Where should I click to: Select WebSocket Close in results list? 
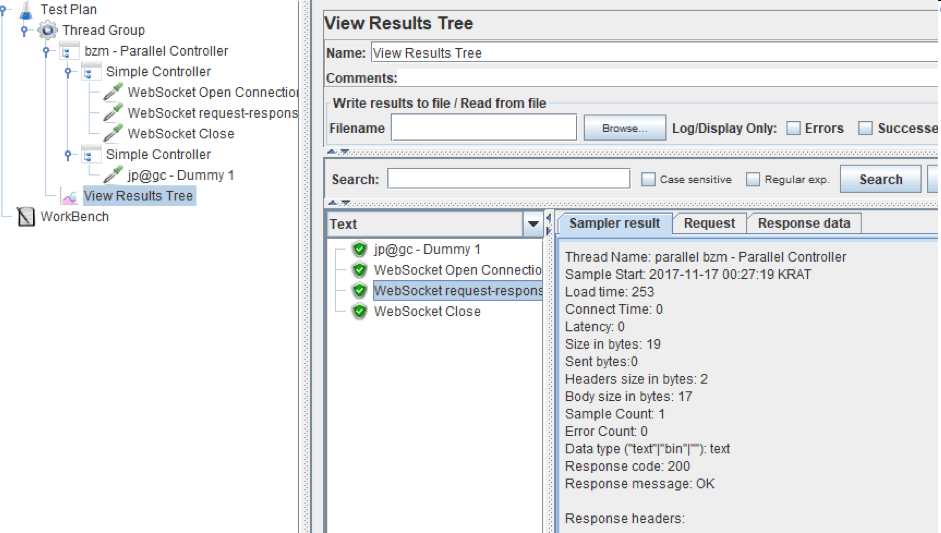tap(427, 312)
